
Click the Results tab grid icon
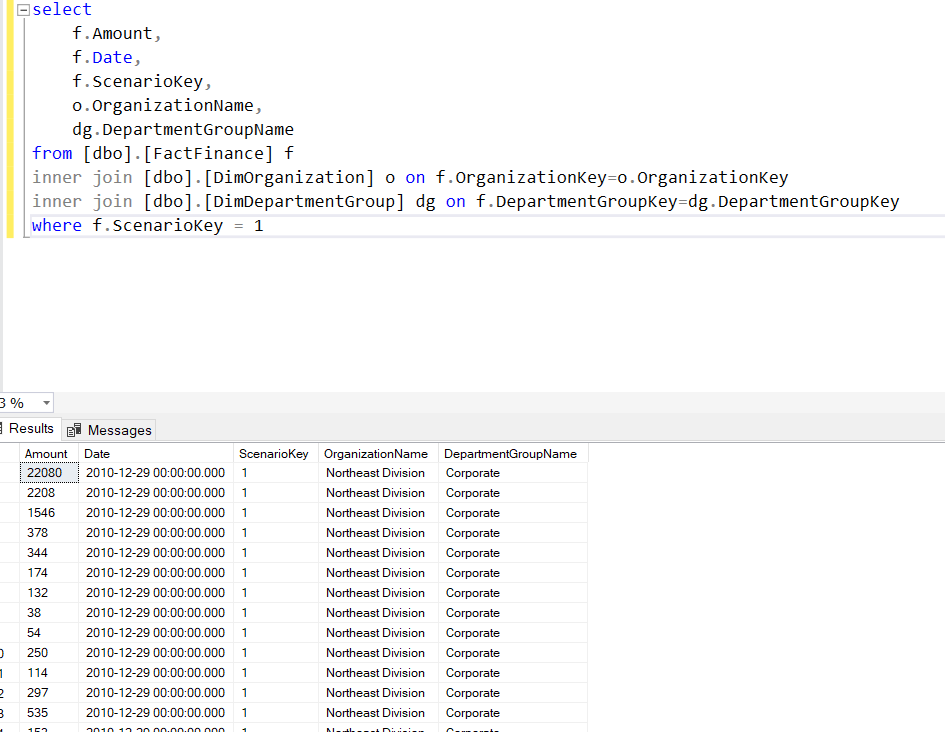pyautogui.click(x=5, y=428)
